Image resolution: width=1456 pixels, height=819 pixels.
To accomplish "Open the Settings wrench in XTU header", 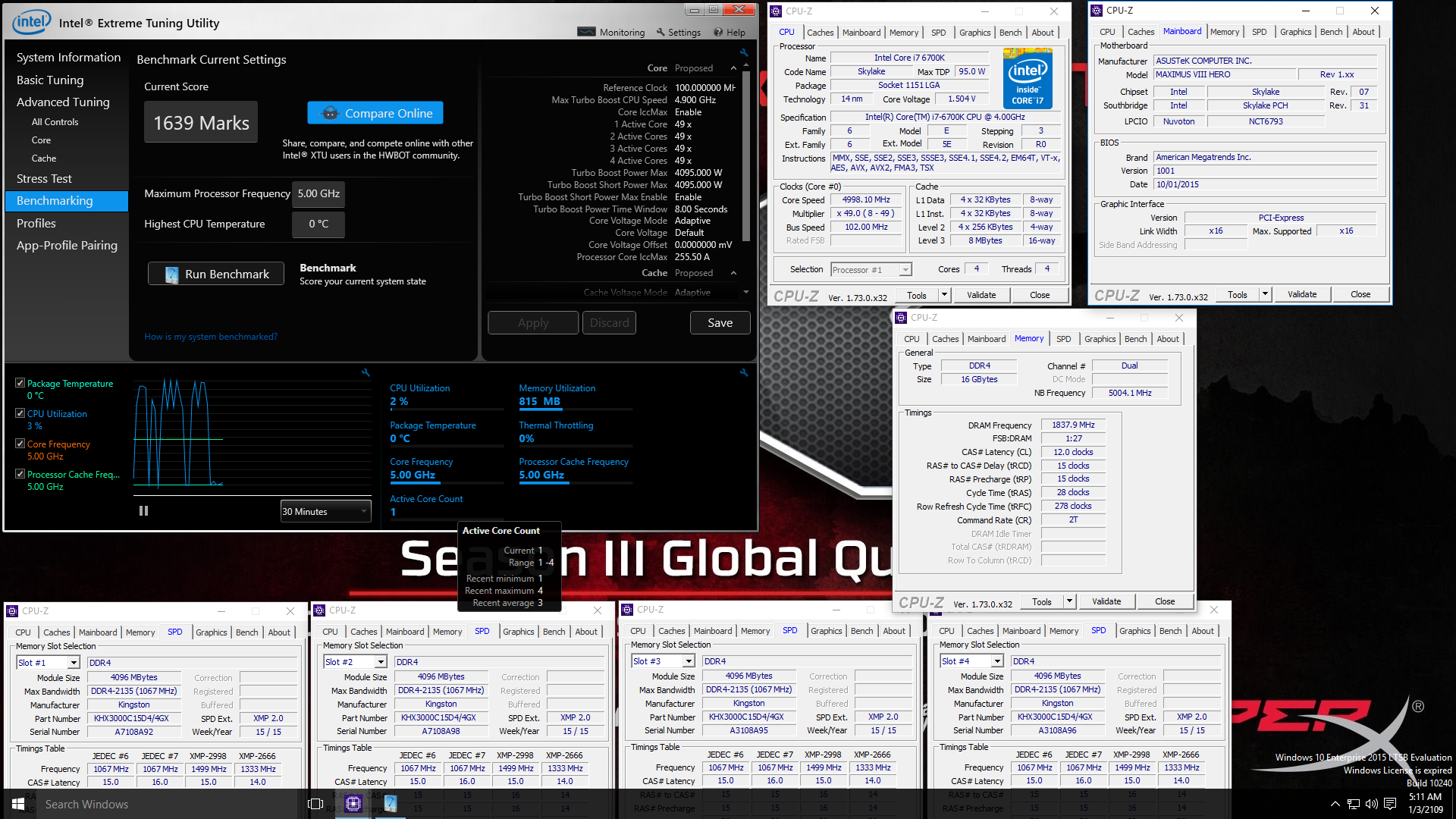I will pos(678,32).
